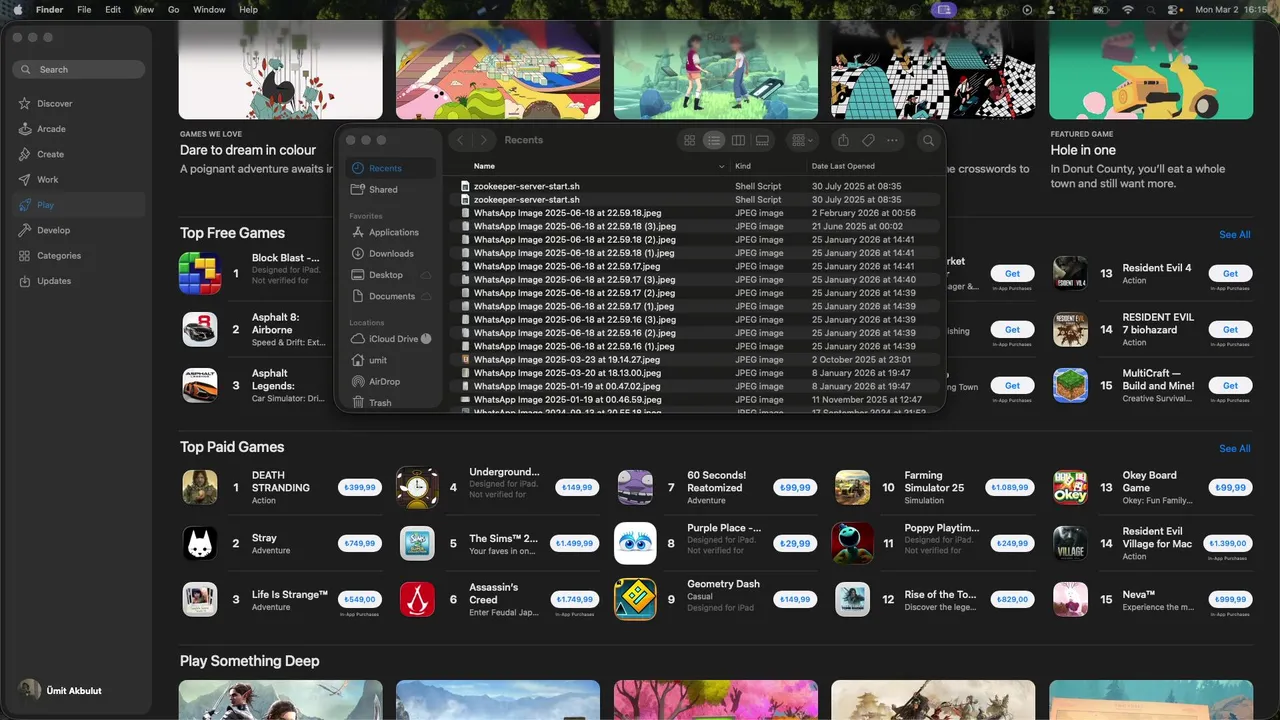Click the Finder back arrow
The width and height of the screenshot is (1280, 720).
tap(460, 141)
